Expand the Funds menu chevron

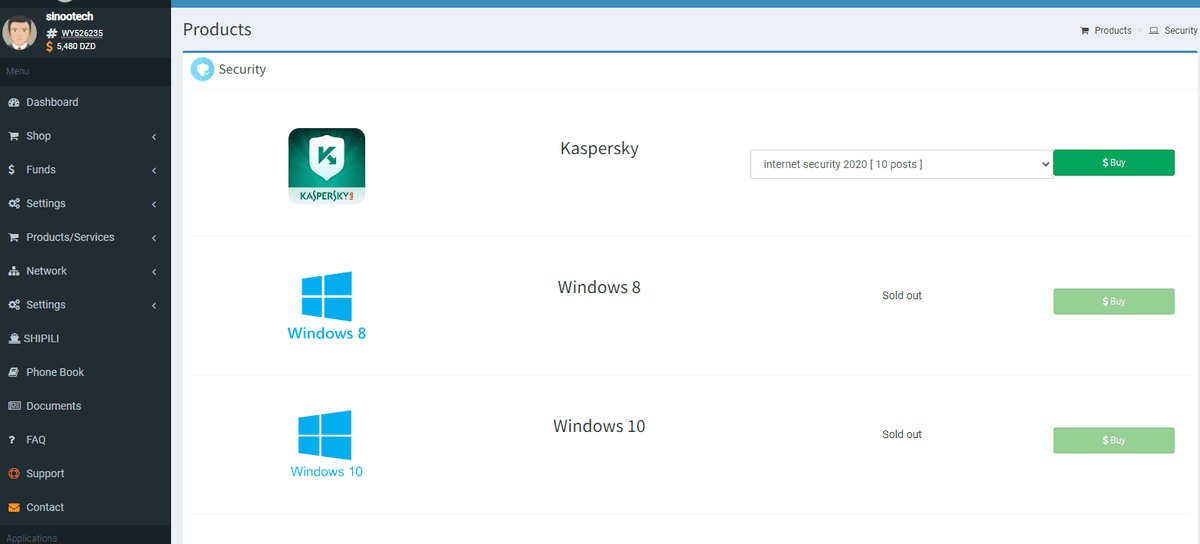(154, 171)
